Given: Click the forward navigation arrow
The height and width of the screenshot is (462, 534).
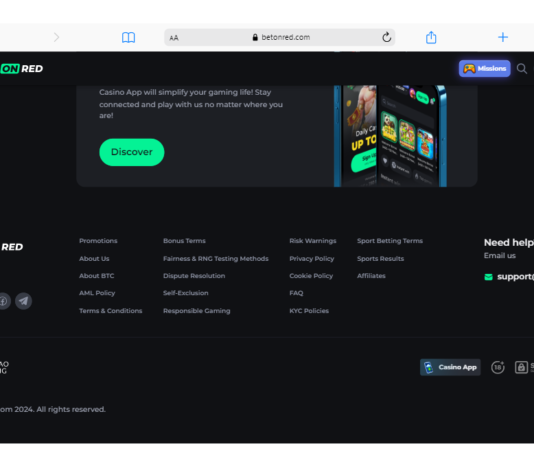Looking at the screenshot, I should [x=57, y=37].
